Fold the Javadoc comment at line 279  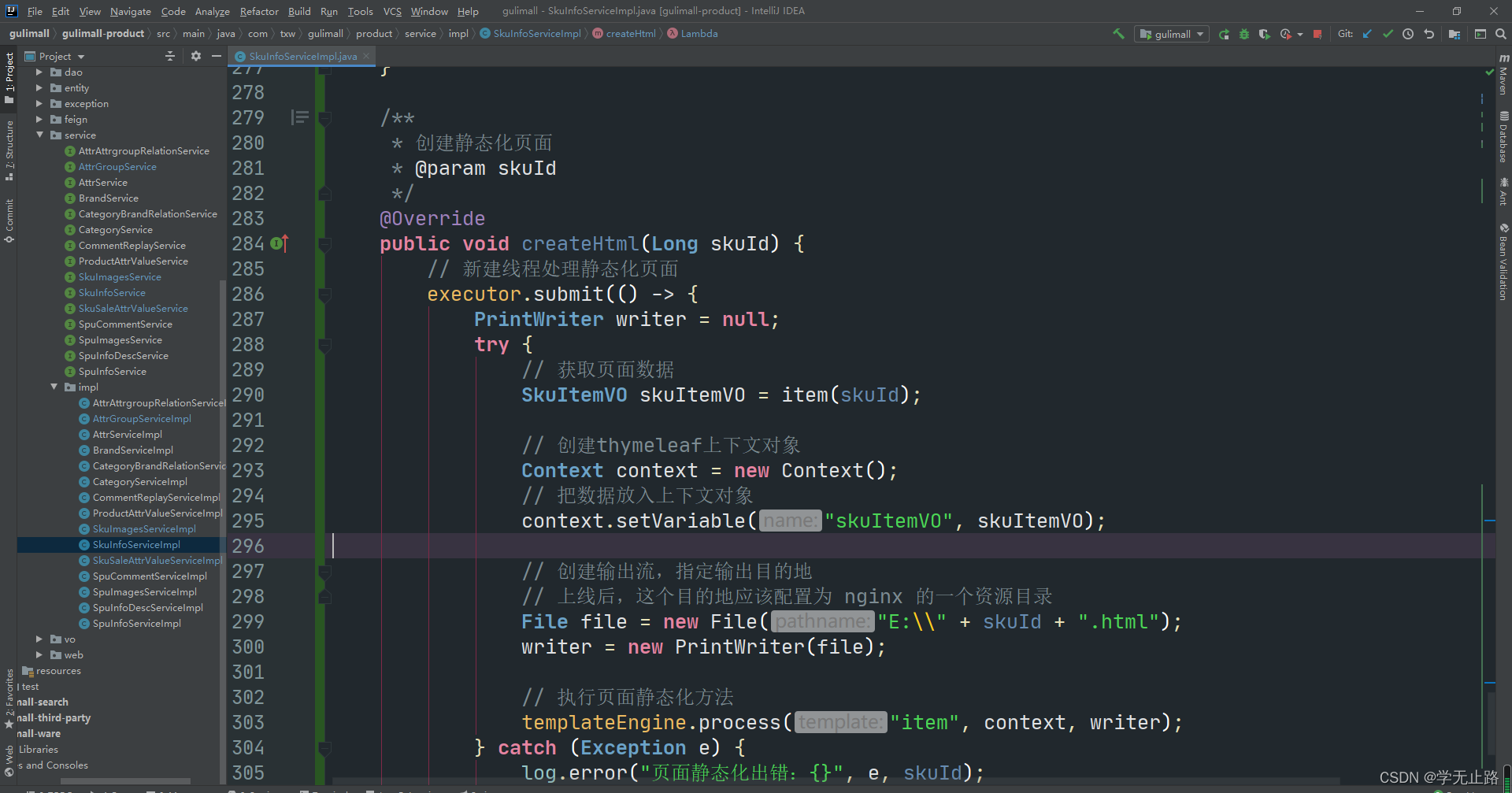(x=324, y=118)
